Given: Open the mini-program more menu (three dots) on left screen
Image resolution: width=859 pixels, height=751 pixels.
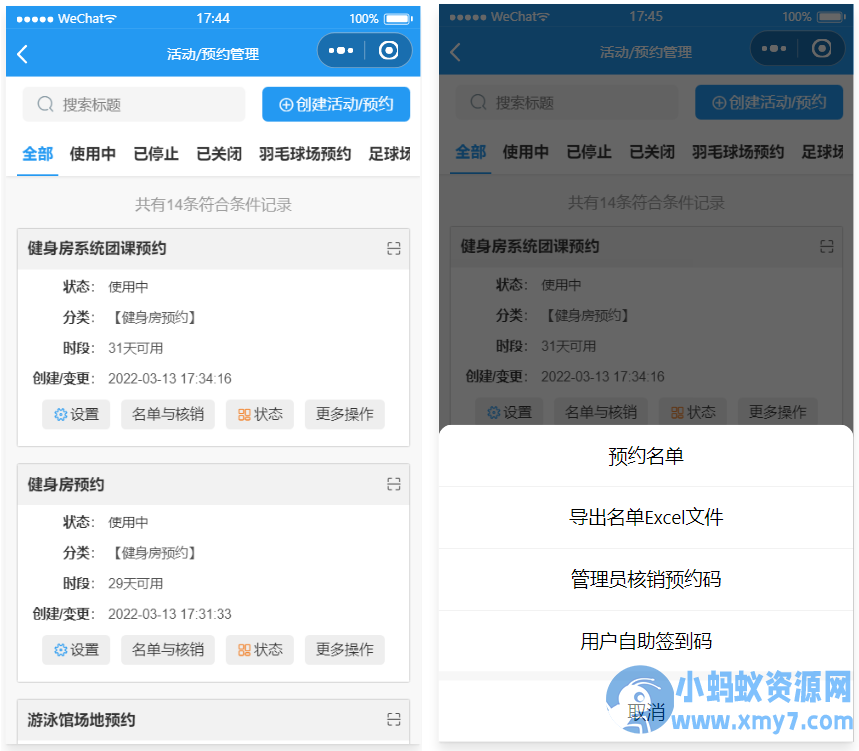Looking at the screenshot, I should 341,51.
